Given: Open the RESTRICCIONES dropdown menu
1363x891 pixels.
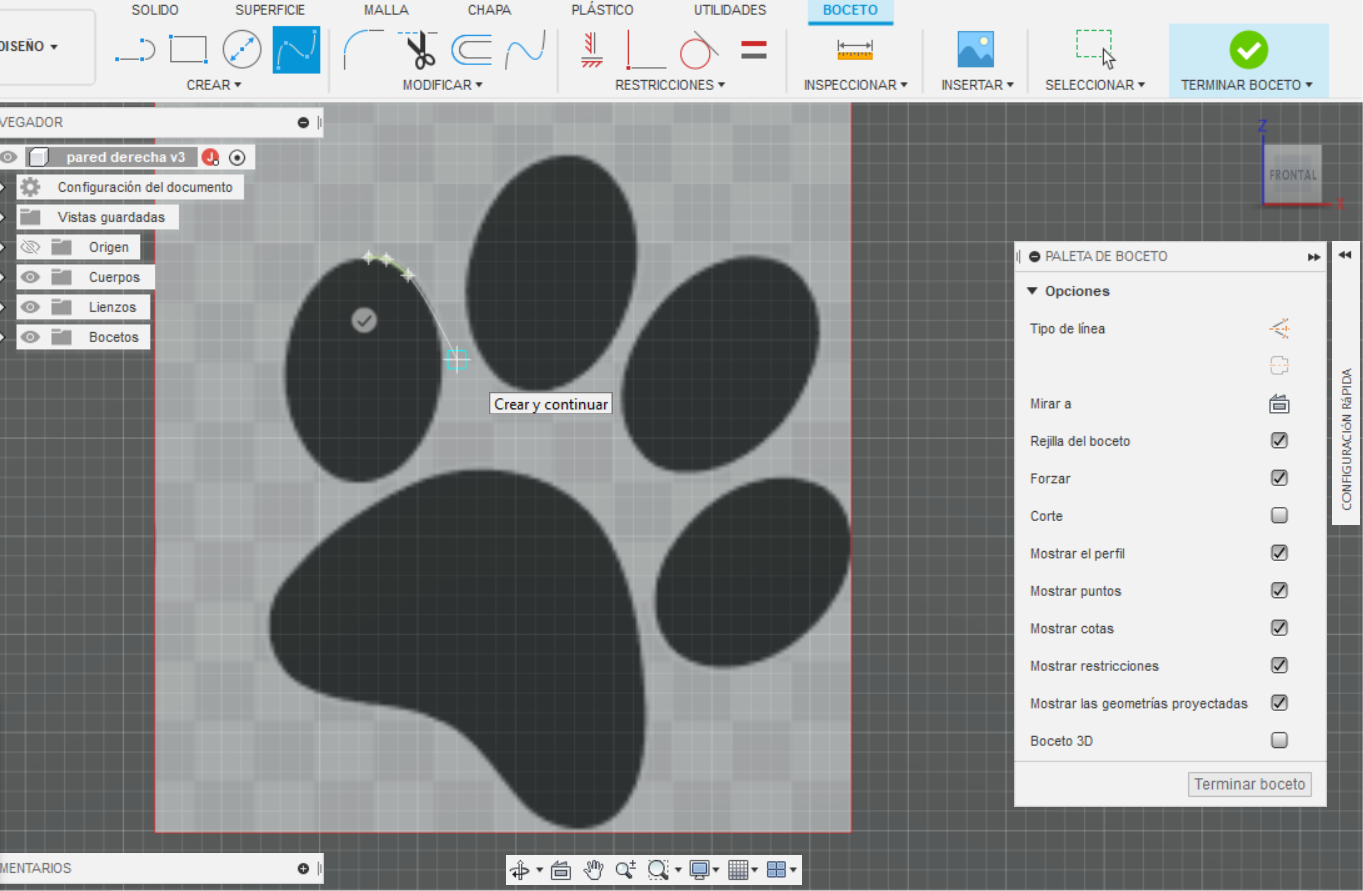Looking at the screenshot, I should coord(669,85).
